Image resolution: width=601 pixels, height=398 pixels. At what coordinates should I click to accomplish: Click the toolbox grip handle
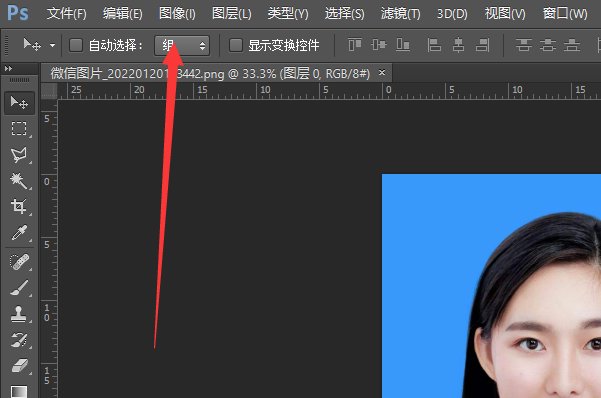[x=19, y=80]
